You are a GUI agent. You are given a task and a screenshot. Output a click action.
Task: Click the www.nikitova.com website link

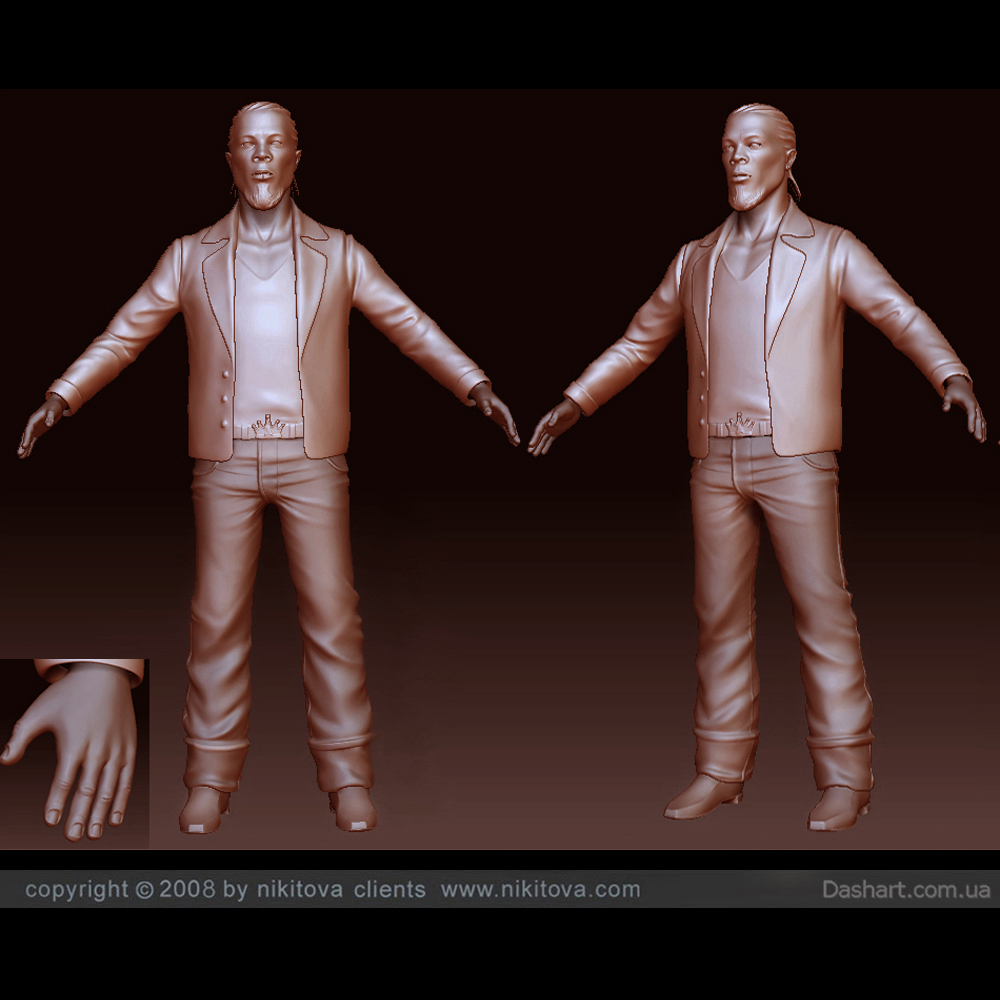540,889
